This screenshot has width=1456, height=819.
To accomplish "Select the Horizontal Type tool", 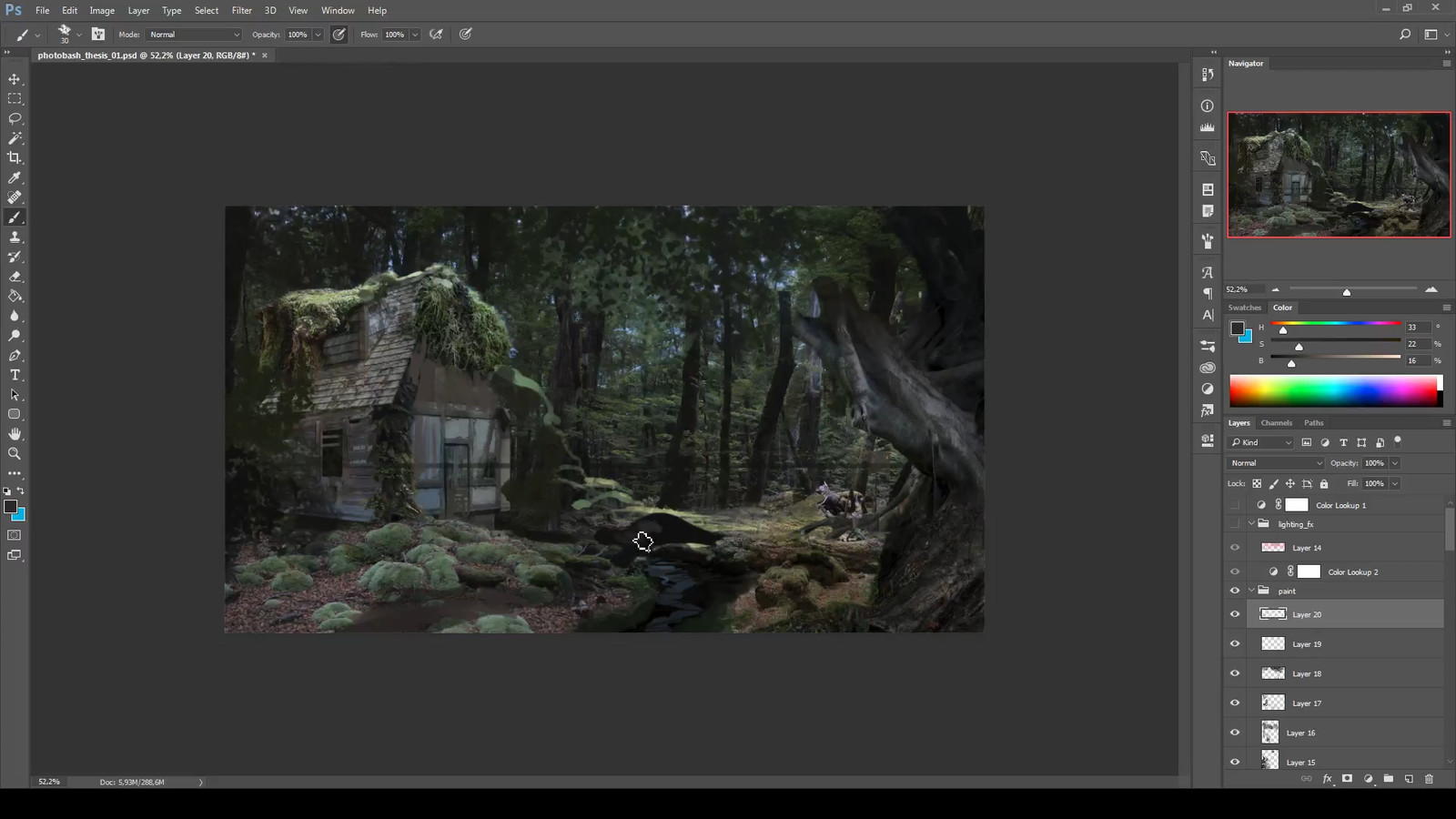I will point(15,375).
